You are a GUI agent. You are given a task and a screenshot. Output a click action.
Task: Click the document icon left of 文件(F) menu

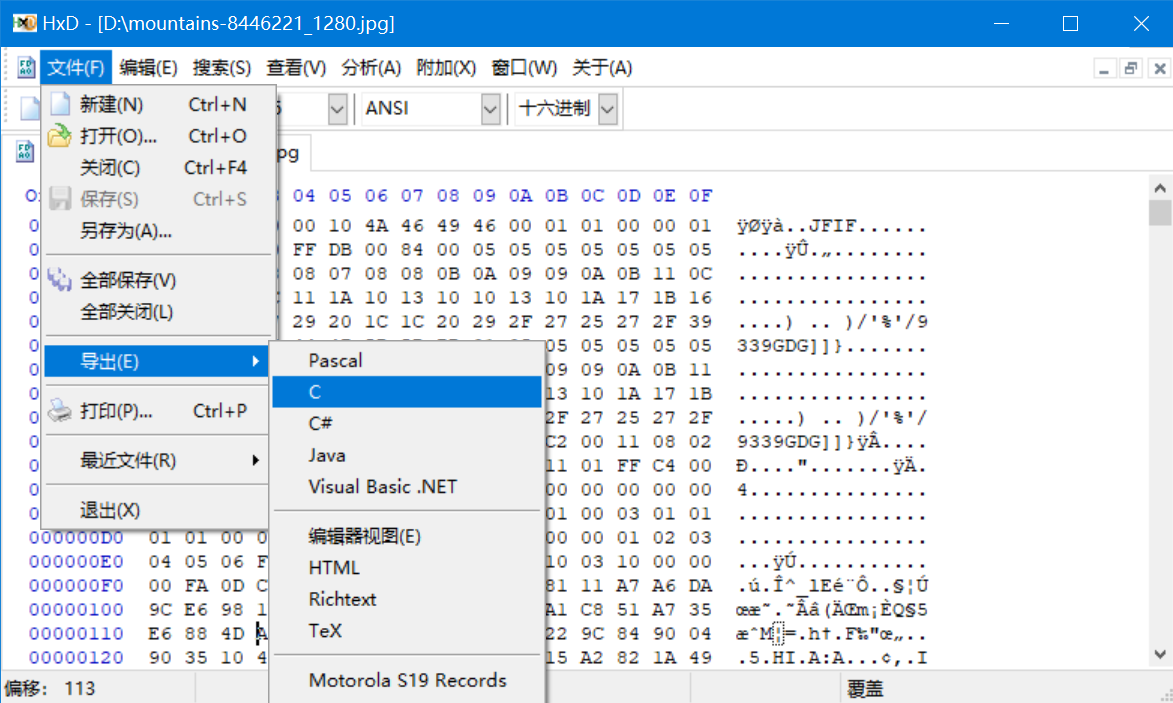point(26,68)
